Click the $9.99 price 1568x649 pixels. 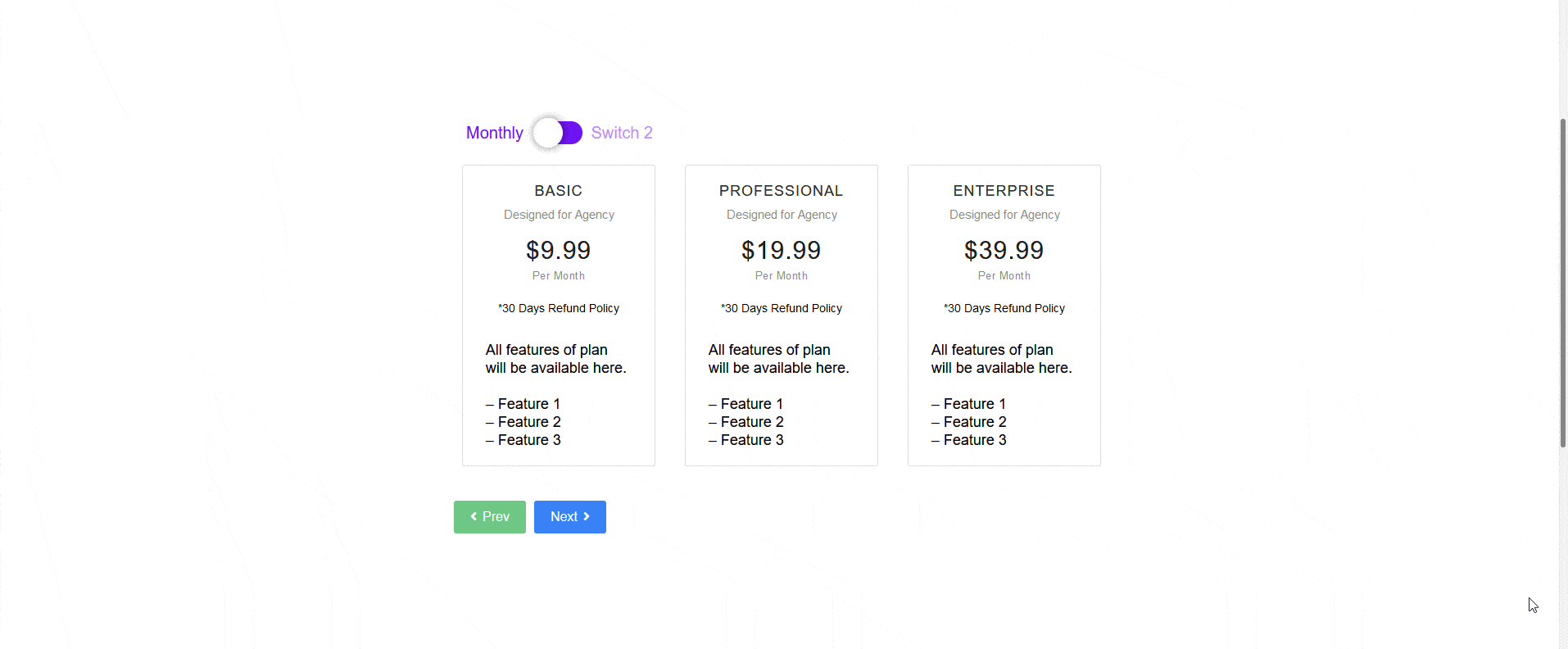click(559, 250)
